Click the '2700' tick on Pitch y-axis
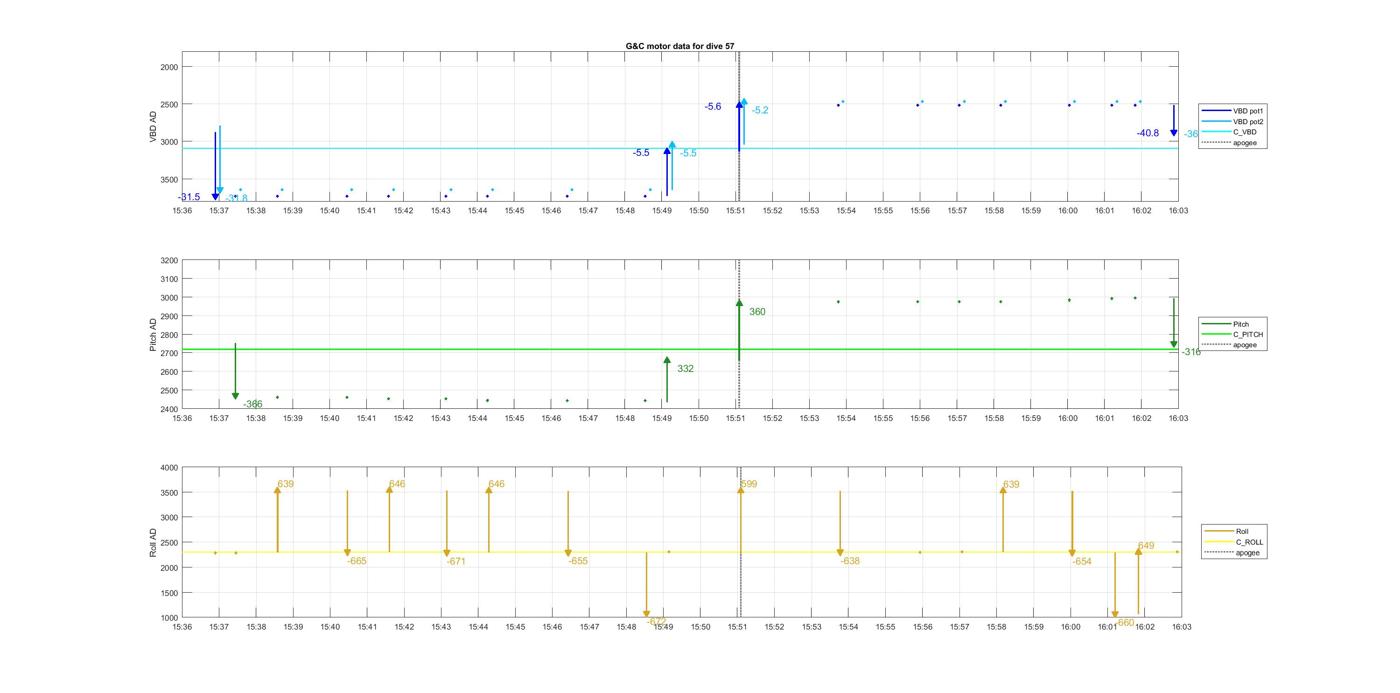1400x693 pixels. click(169, 353)
